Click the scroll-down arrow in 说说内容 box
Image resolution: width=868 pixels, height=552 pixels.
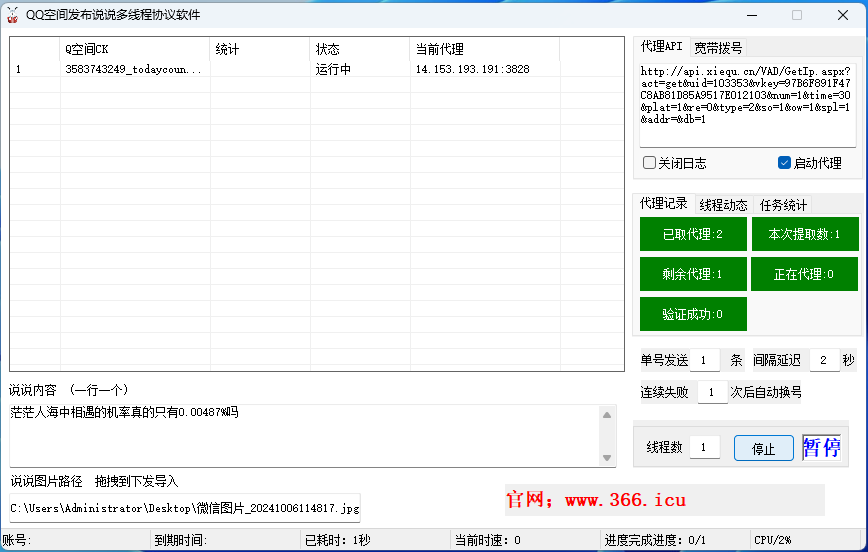(607, 457)
